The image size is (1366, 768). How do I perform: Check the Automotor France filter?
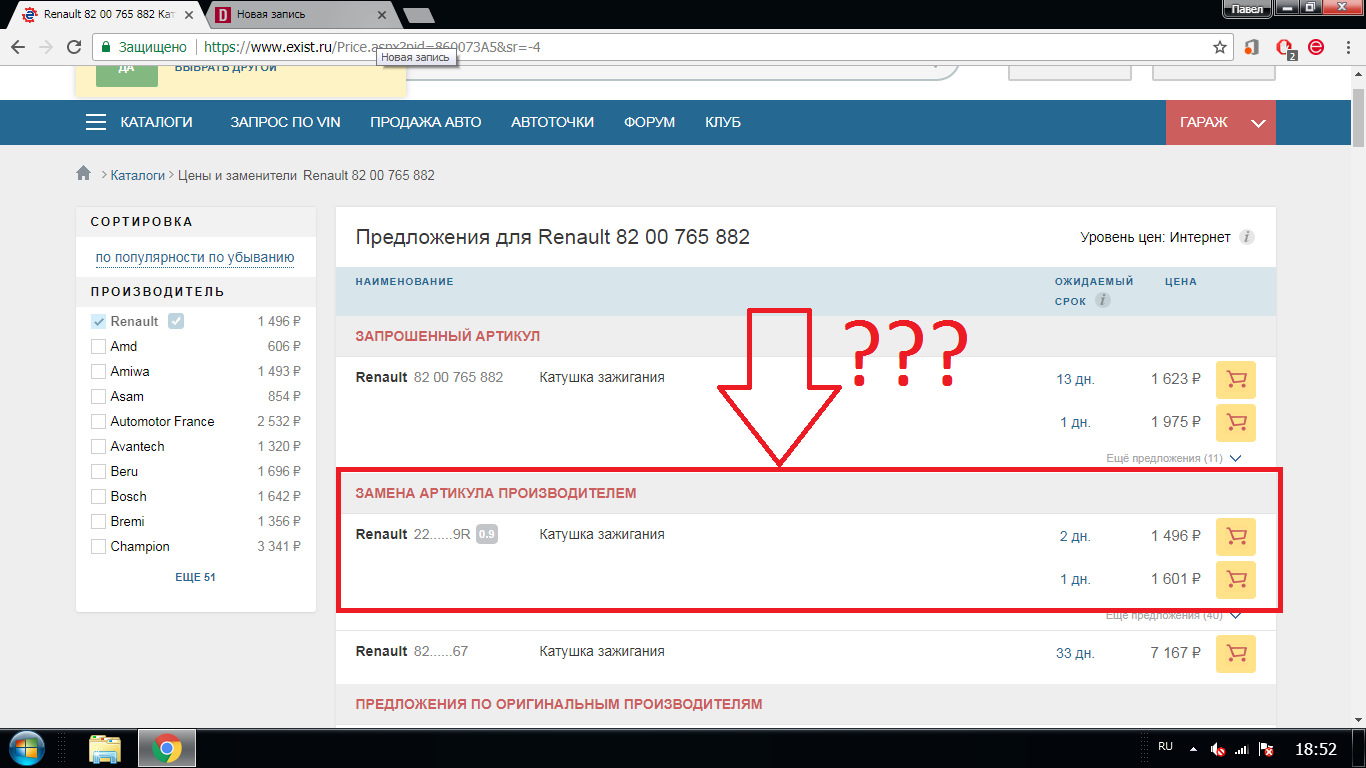coord(98,422)
